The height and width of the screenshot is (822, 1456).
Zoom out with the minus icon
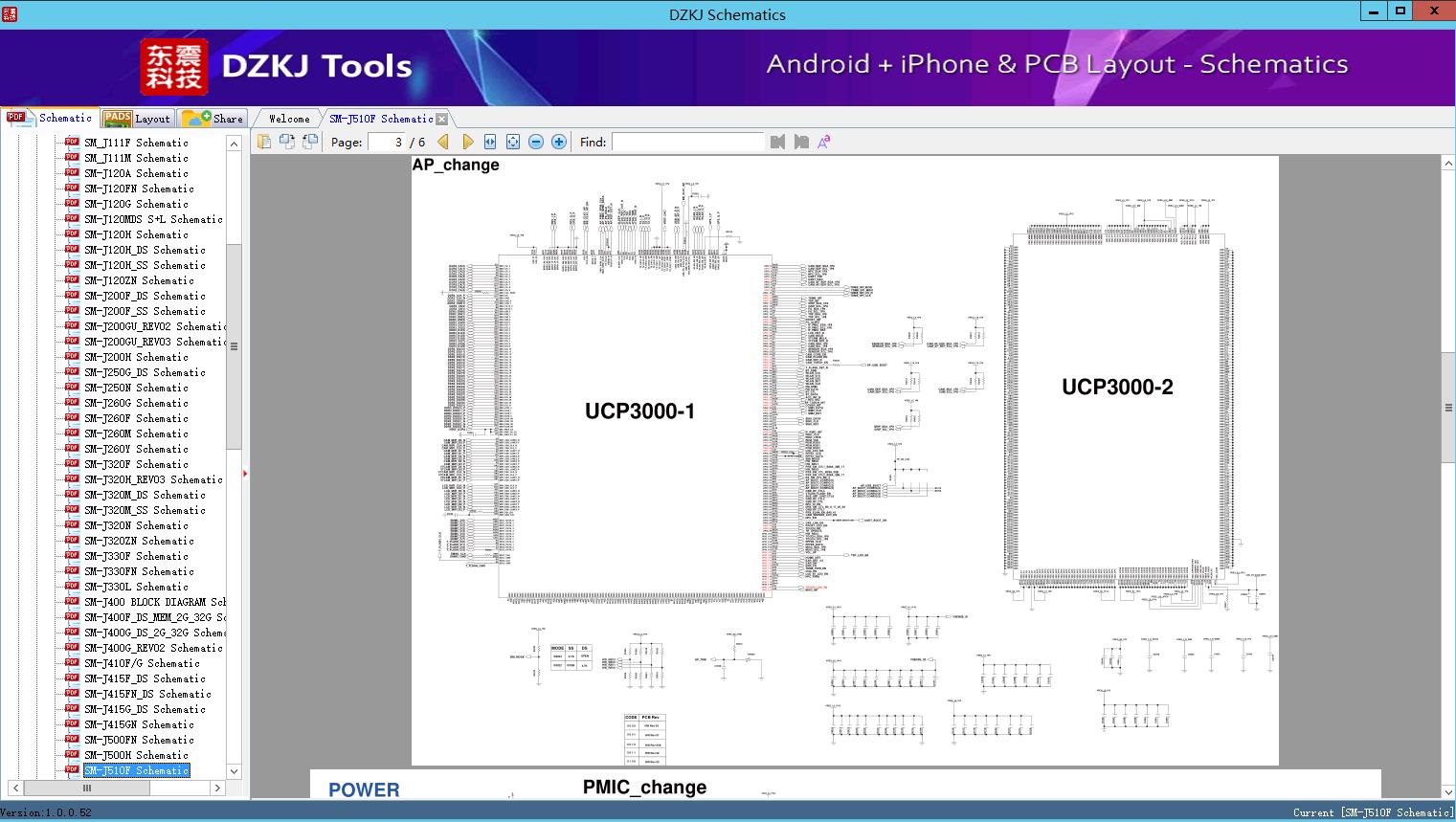click(x=536, y=142)
